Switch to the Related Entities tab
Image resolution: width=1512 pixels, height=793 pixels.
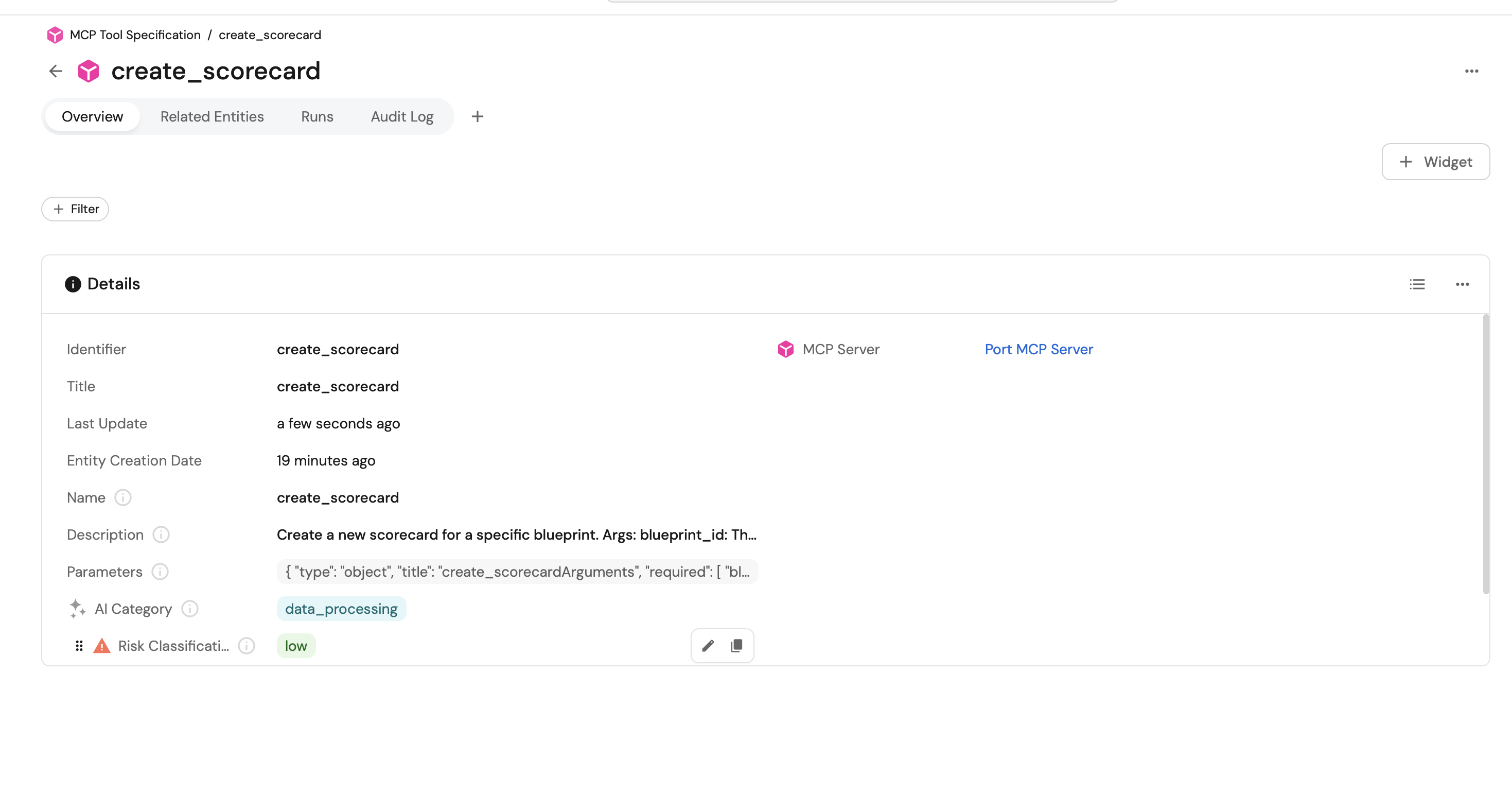212,116
